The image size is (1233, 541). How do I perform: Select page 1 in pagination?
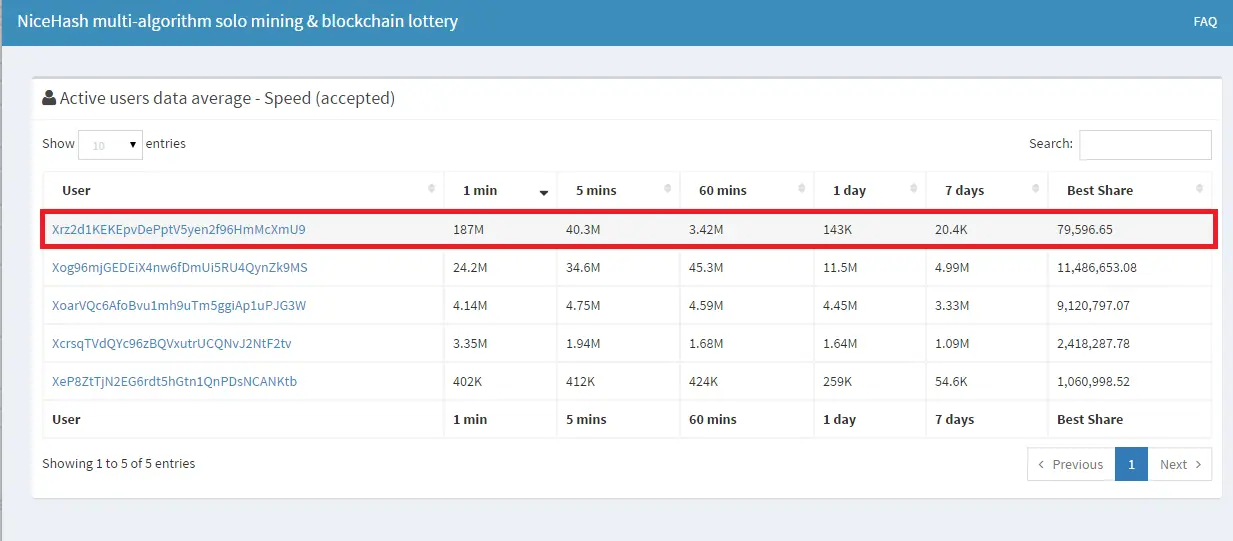[1131, 464]
